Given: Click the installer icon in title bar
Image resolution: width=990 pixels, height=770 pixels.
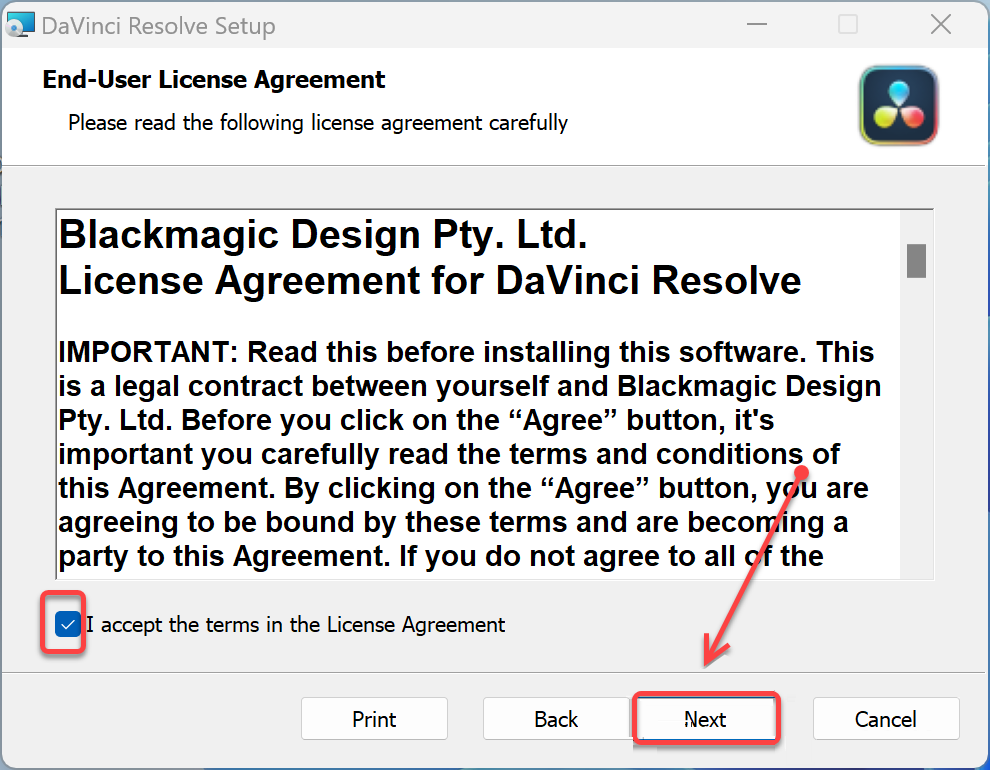Looking at the screenshot, I should coord(20,25).
